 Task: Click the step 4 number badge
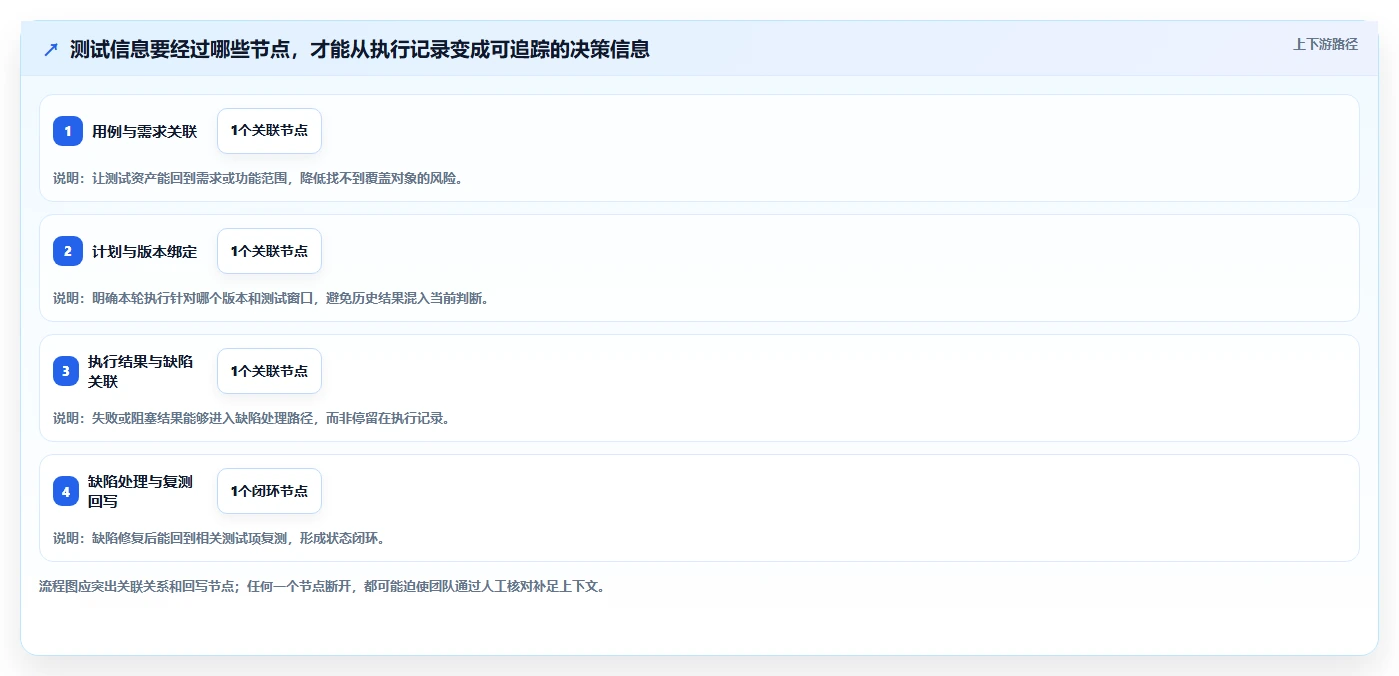click(x=65, y=491)
